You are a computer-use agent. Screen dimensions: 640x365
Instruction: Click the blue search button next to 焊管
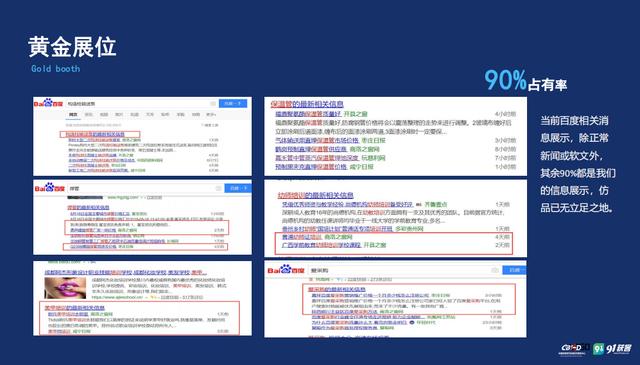tap(238, 188)
